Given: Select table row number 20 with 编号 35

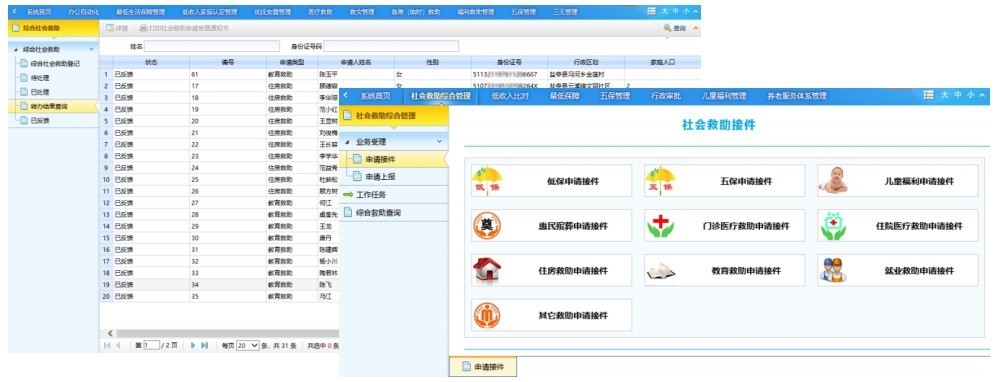Looking at the screenshot, I should pos(219,296).
